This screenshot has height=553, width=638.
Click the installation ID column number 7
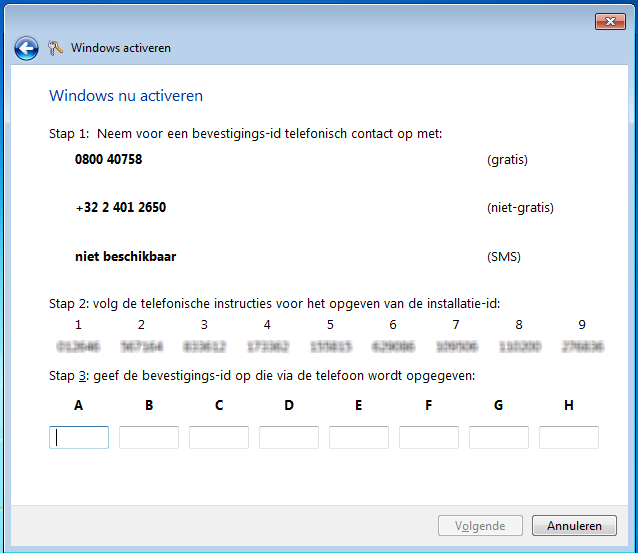[x=456, y=325]
